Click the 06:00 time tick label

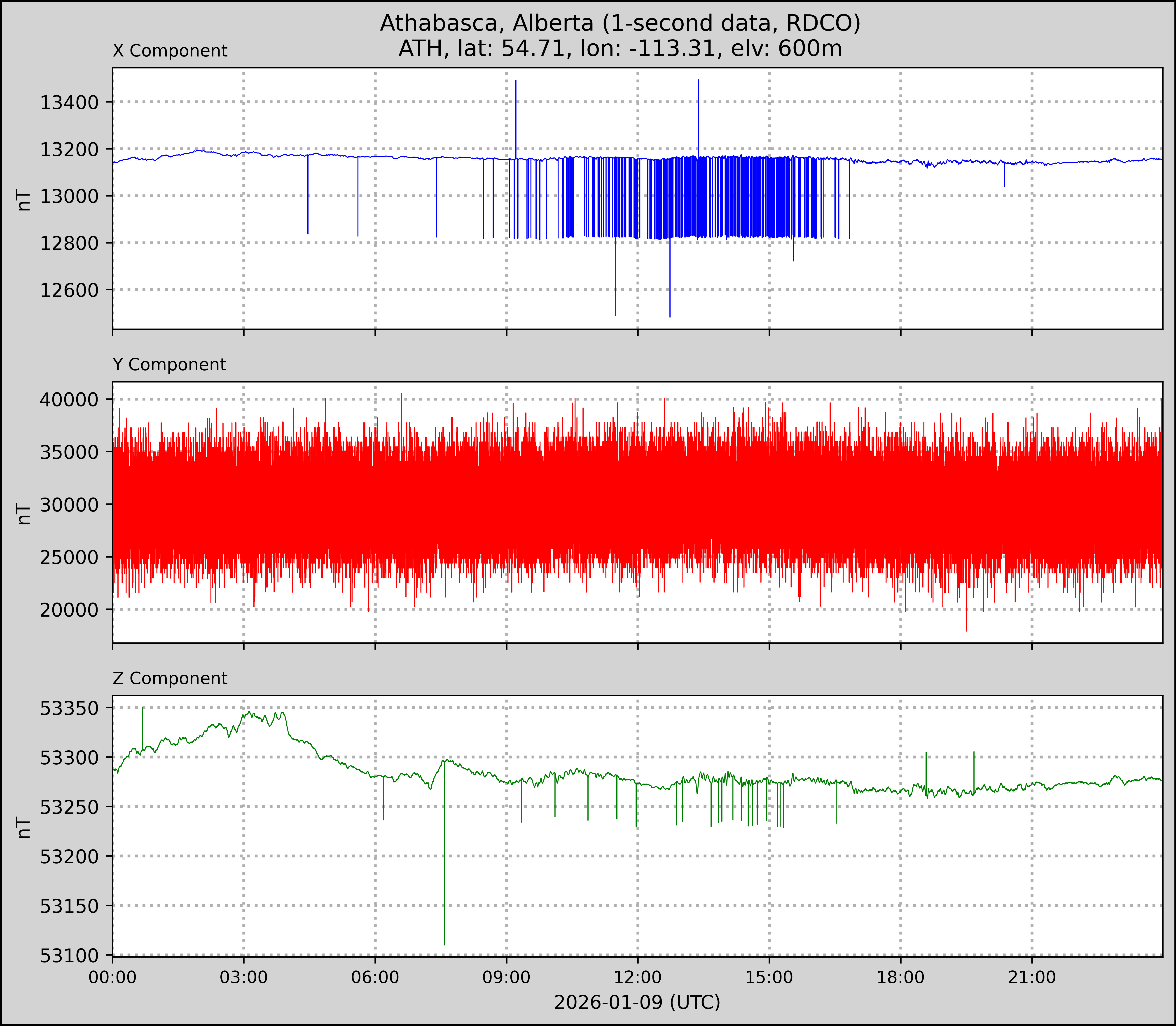[375, 977]
